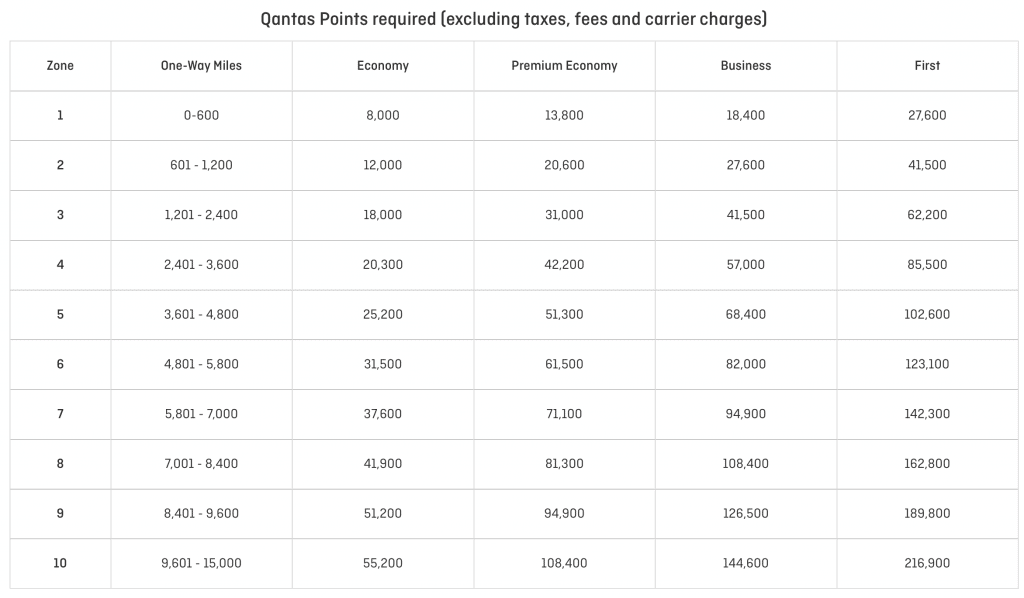The image size is (1024, 598).
Task: Select the One-Way Miles column header
Action: [x=201, y=66]
